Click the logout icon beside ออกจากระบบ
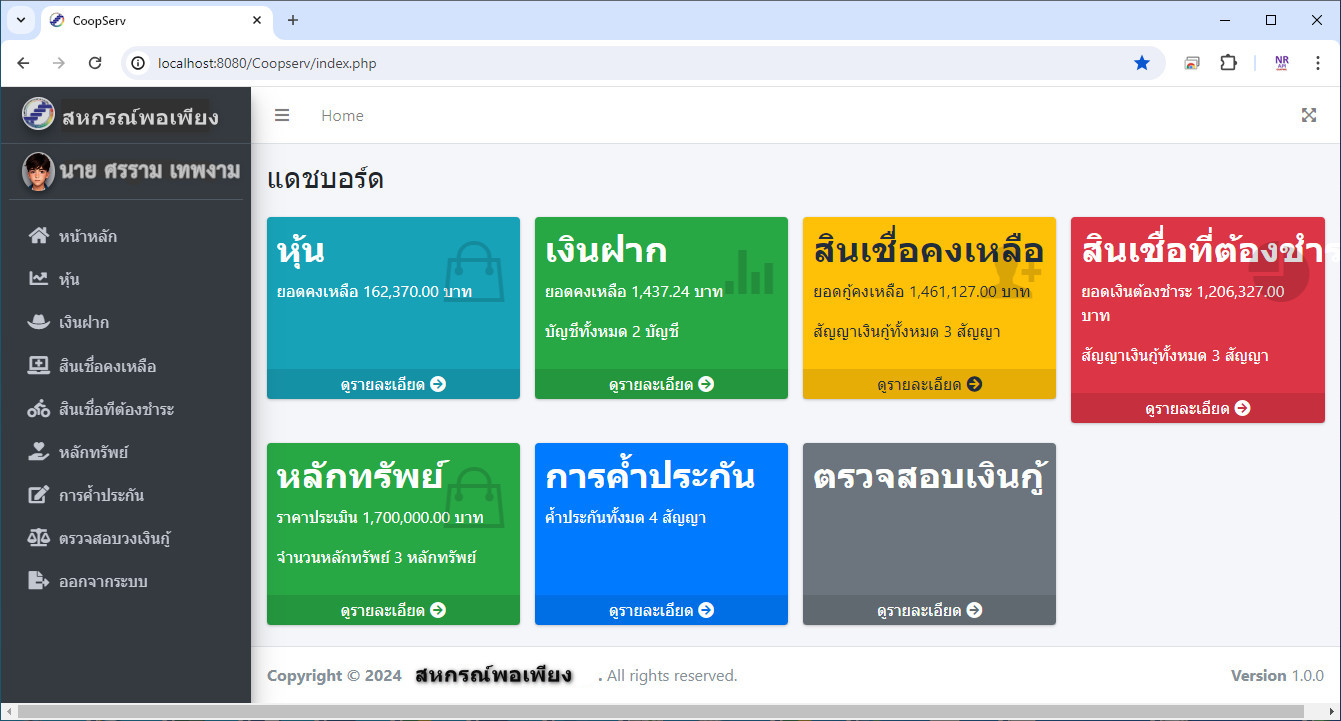 pos(39,581)
